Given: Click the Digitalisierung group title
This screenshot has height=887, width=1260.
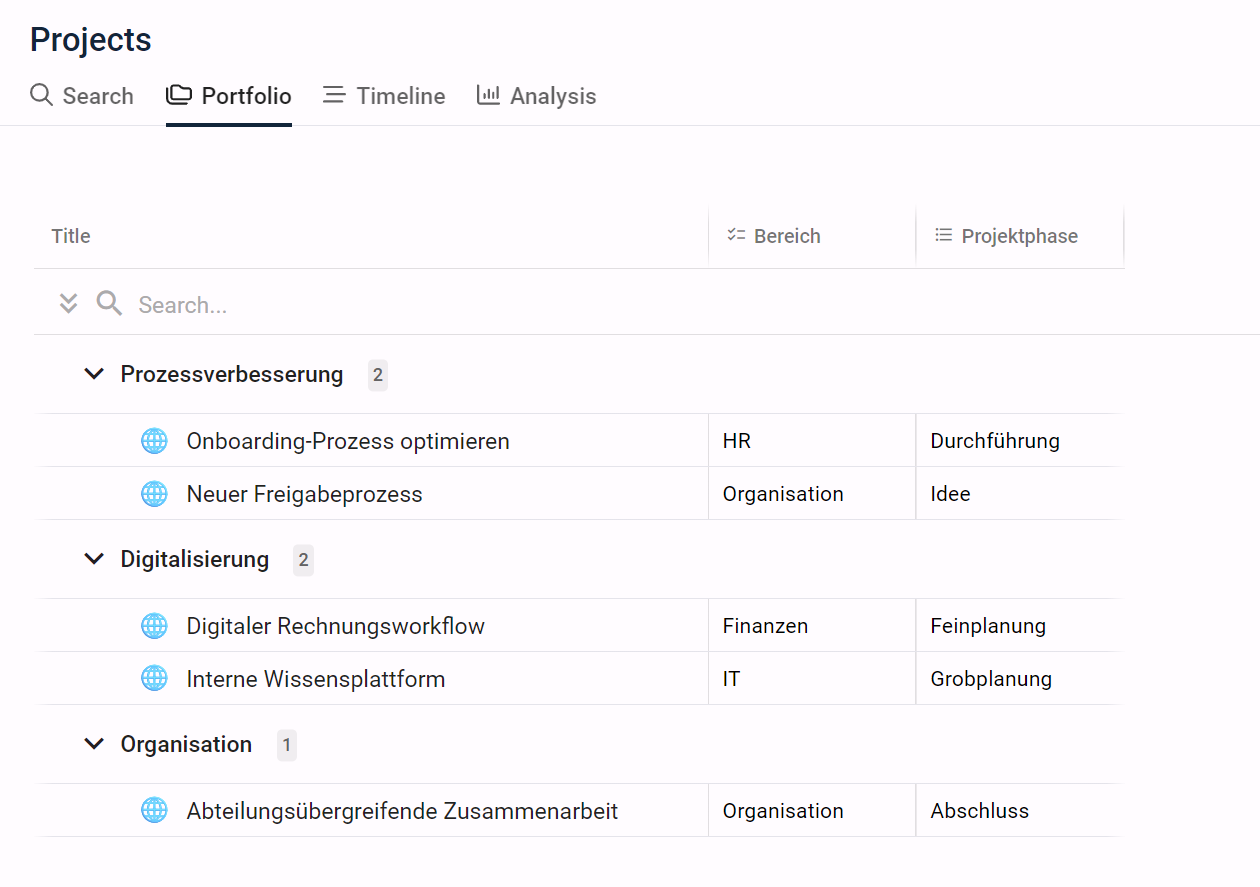Looking at the screenshot, I should pos(195,559).
